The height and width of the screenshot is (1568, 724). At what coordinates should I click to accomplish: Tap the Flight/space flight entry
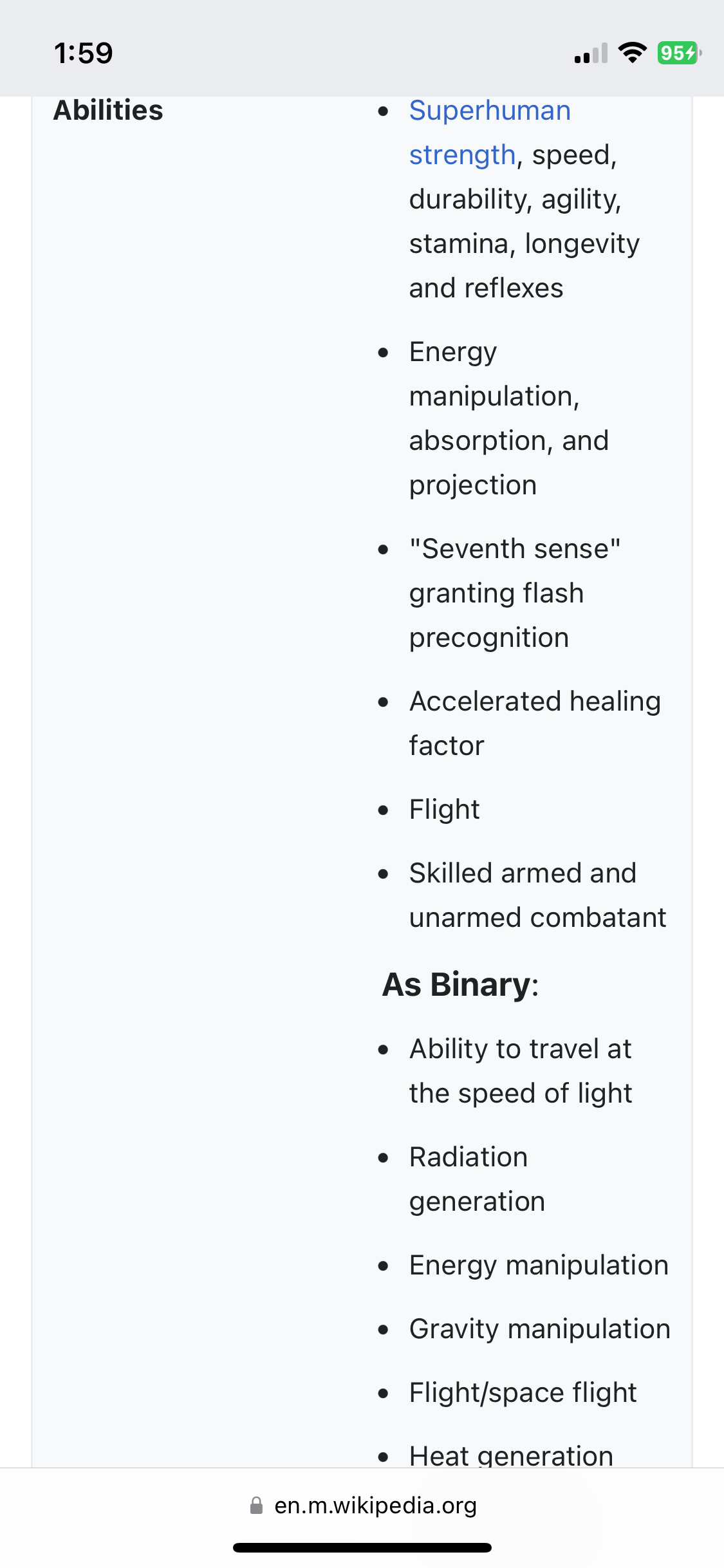[x=523, y=1393]
